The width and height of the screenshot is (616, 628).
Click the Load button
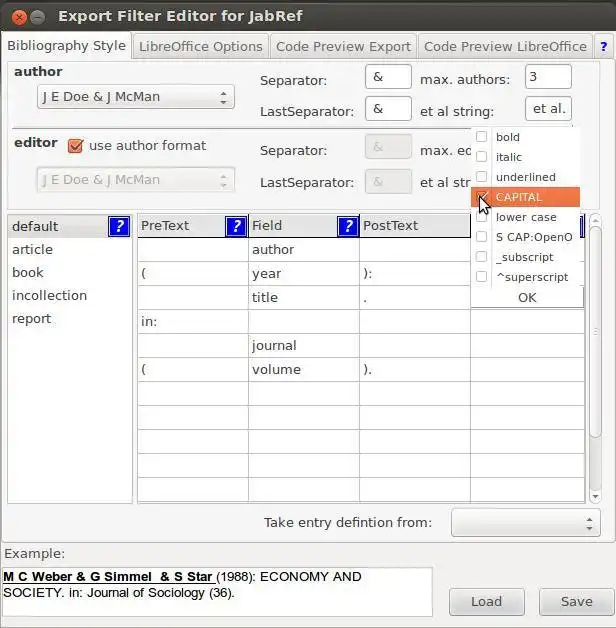(487, 602)
